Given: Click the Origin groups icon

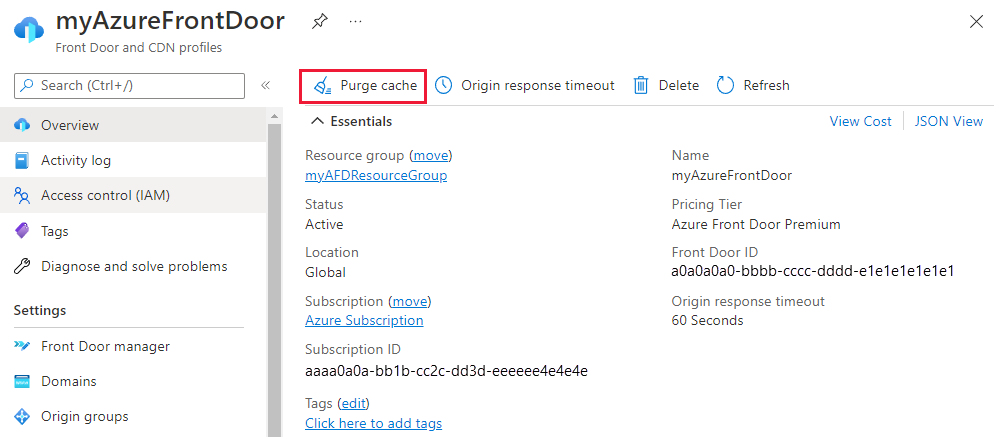Looking at the screenshot, I should 22,416.
